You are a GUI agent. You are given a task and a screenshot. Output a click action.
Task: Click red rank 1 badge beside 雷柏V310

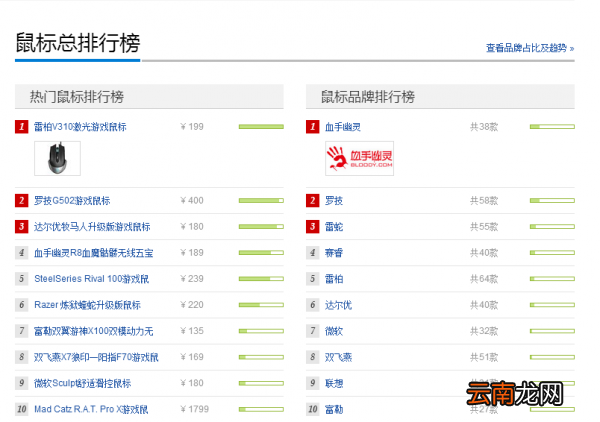(21, 127)
